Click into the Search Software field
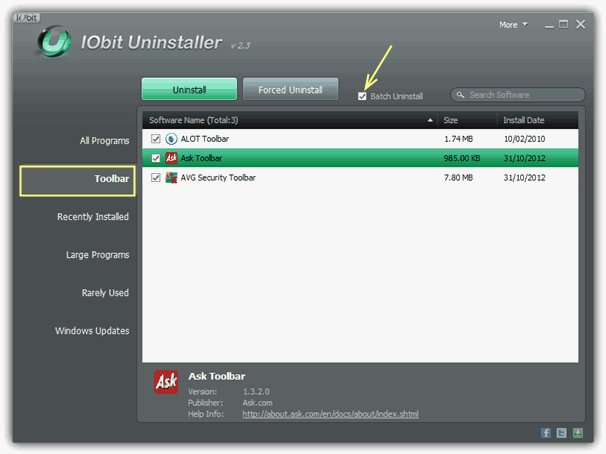The image size is (606, 454). point(518,95)
